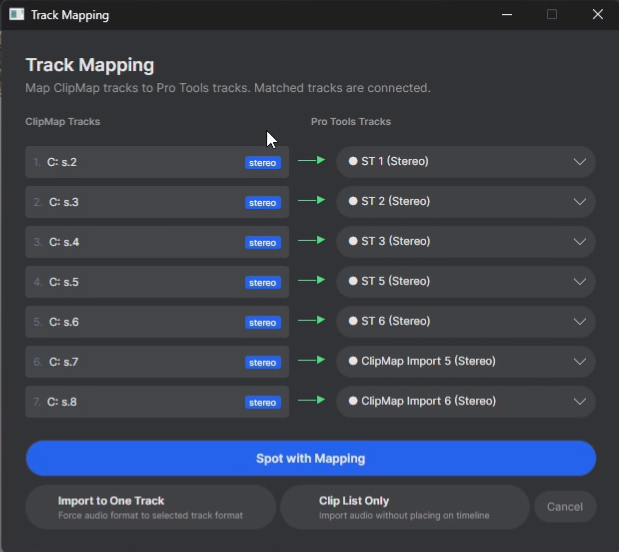This screenshot has height=552, width=619.
Task: Click the stereo badge on C: s.6
Action: coord(263,323)
